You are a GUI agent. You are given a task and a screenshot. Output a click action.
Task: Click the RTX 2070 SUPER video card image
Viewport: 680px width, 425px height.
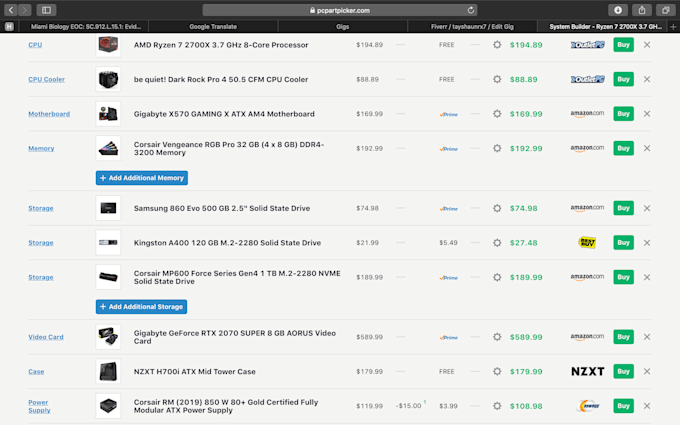108,337
